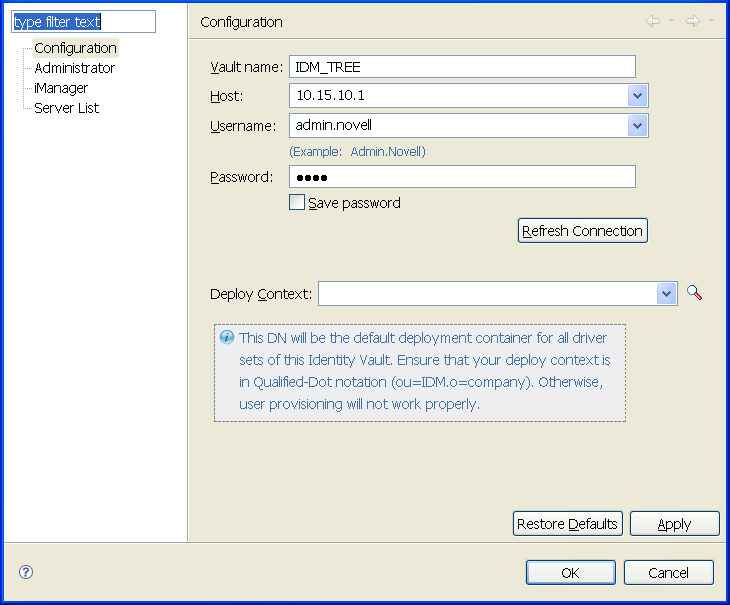Screen dimensions: 730x605
Task: Click the Password input field
Action: (x=462, y=177)
